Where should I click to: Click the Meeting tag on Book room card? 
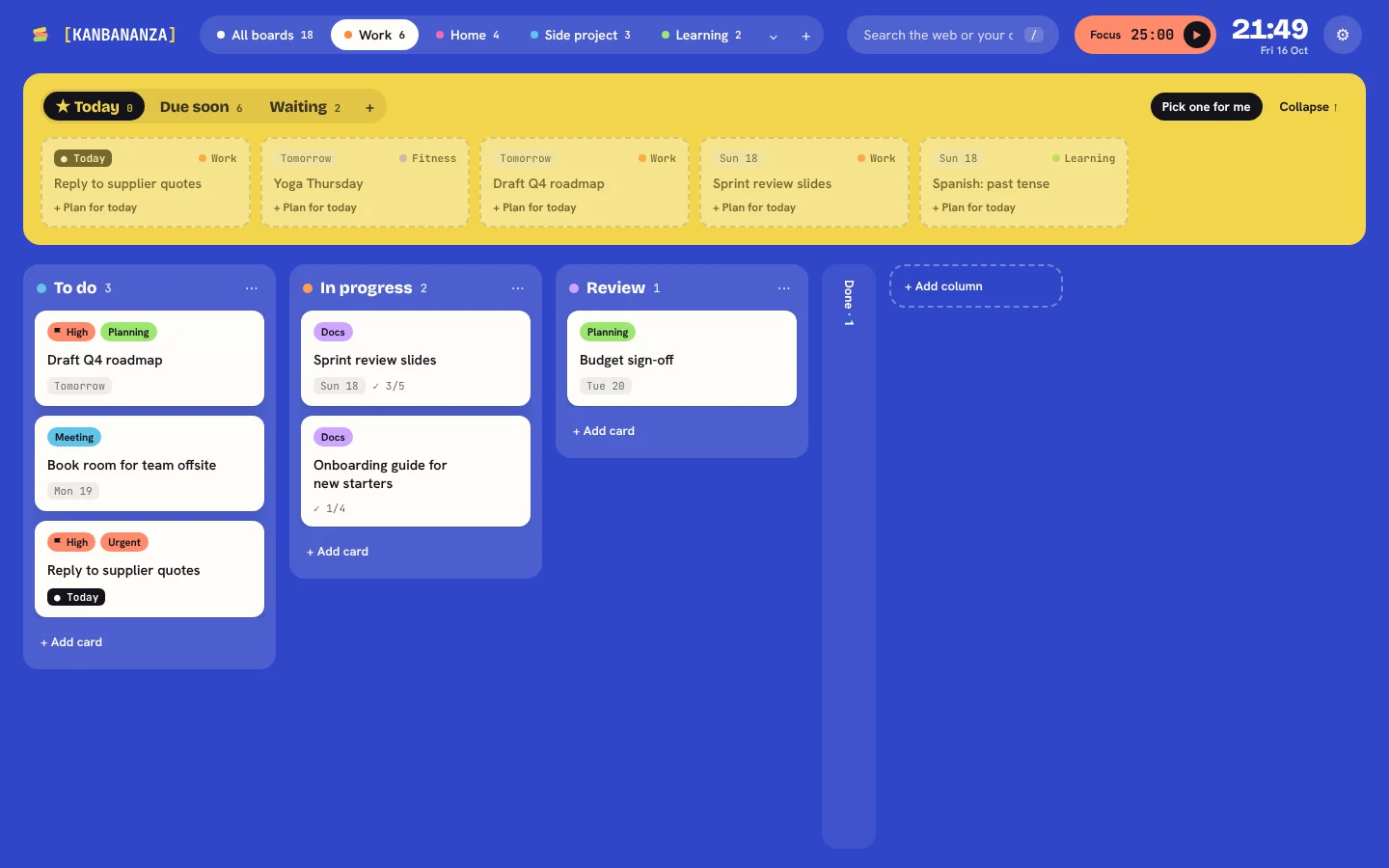coord(74,437)
